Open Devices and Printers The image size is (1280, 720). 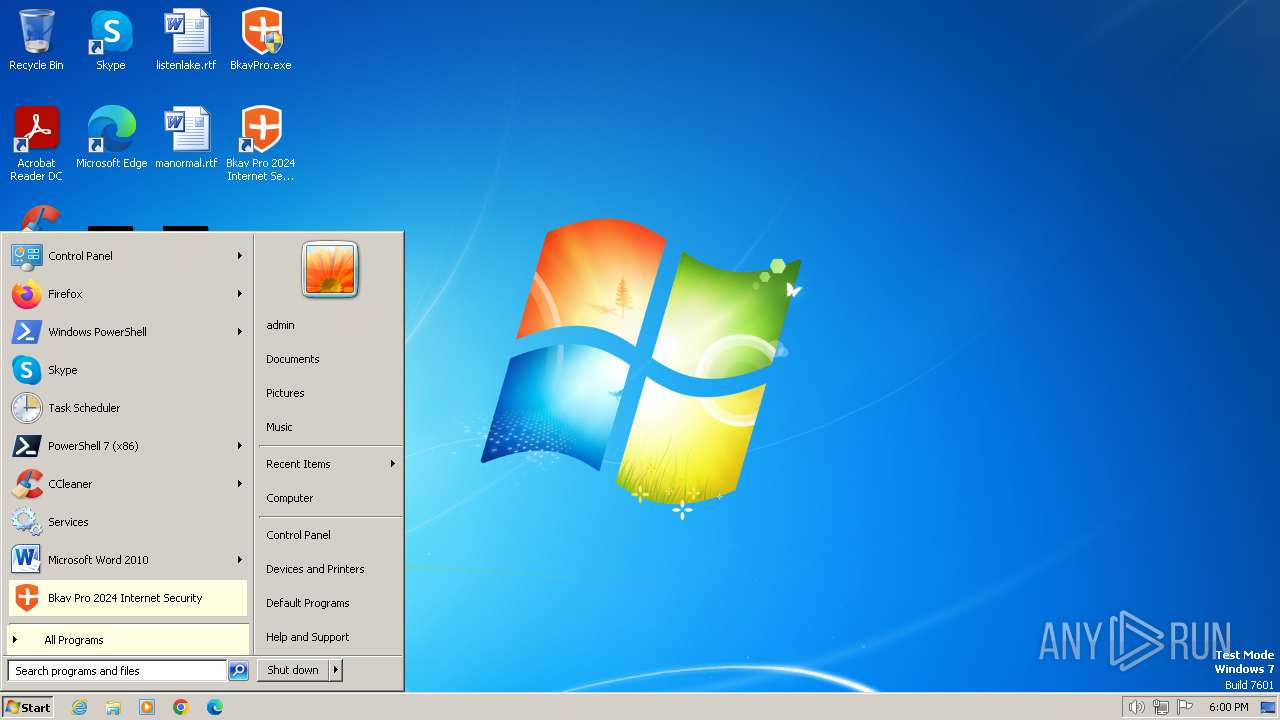330,569
